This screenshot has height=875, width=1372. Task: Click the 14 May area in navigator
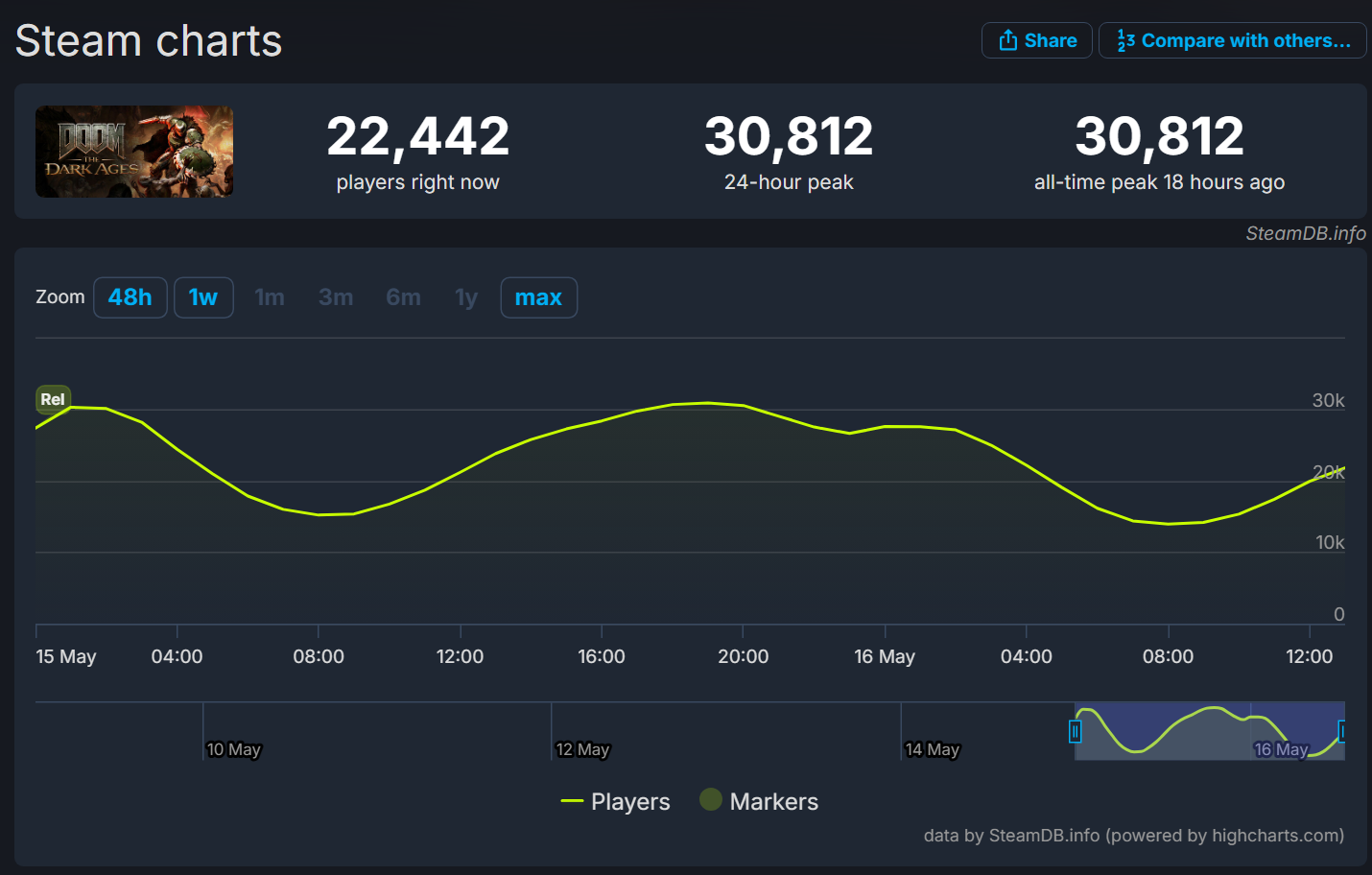[x=932, y=749]
